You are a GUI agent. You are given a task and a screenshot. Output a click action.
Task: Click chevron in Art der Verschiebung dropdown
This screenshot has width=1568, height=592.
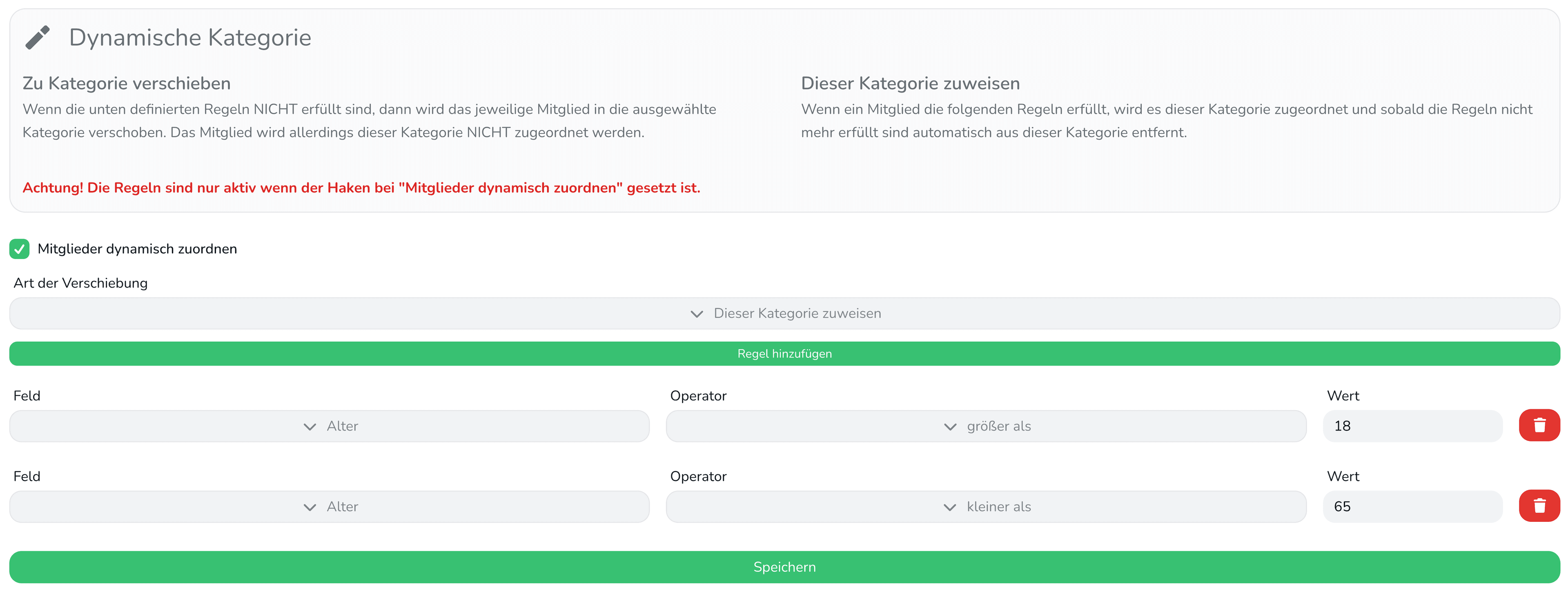pos(697,314)
